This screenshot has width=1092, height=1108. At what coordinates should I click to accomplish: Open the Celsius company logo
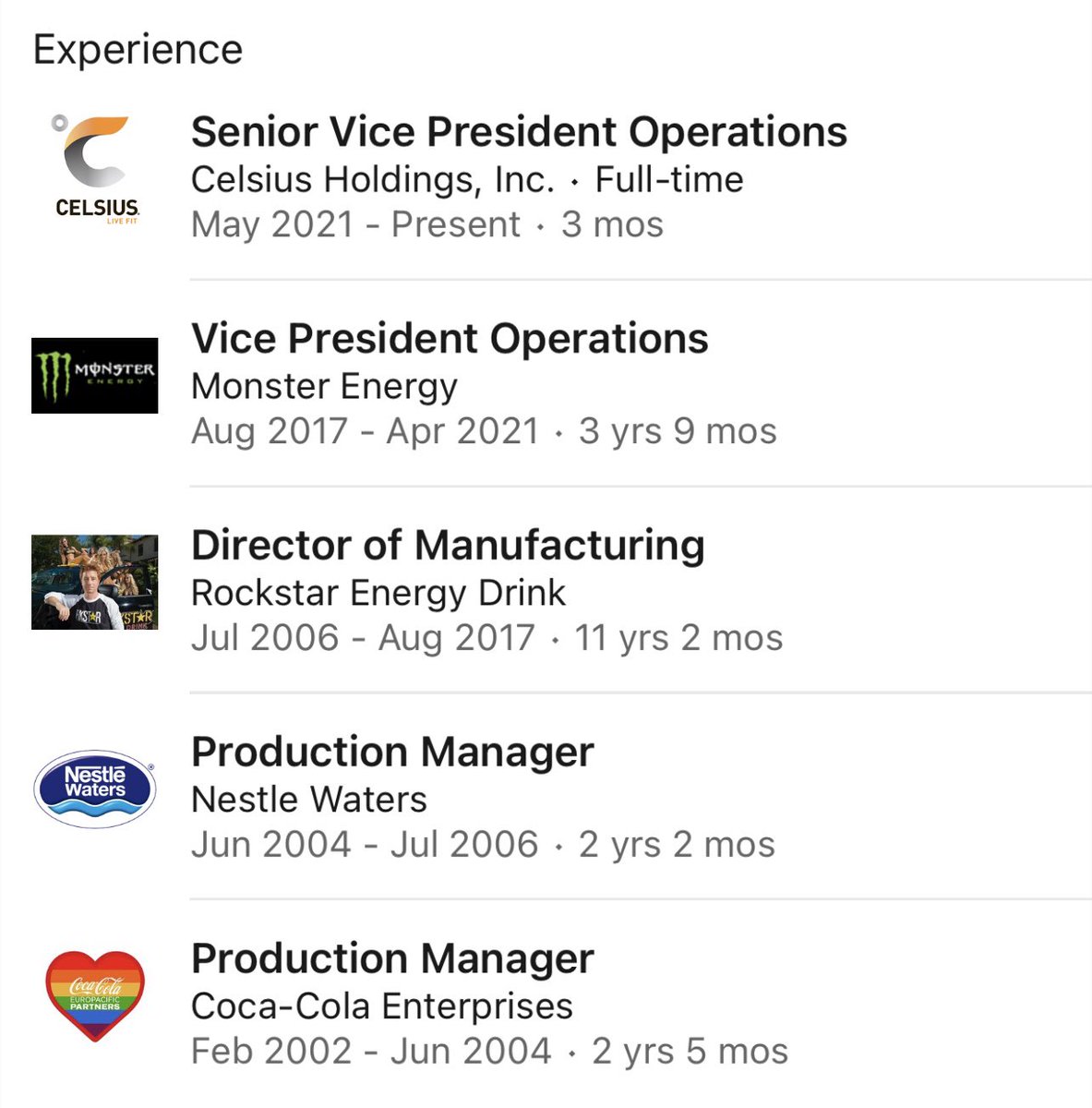coord(96,169)
